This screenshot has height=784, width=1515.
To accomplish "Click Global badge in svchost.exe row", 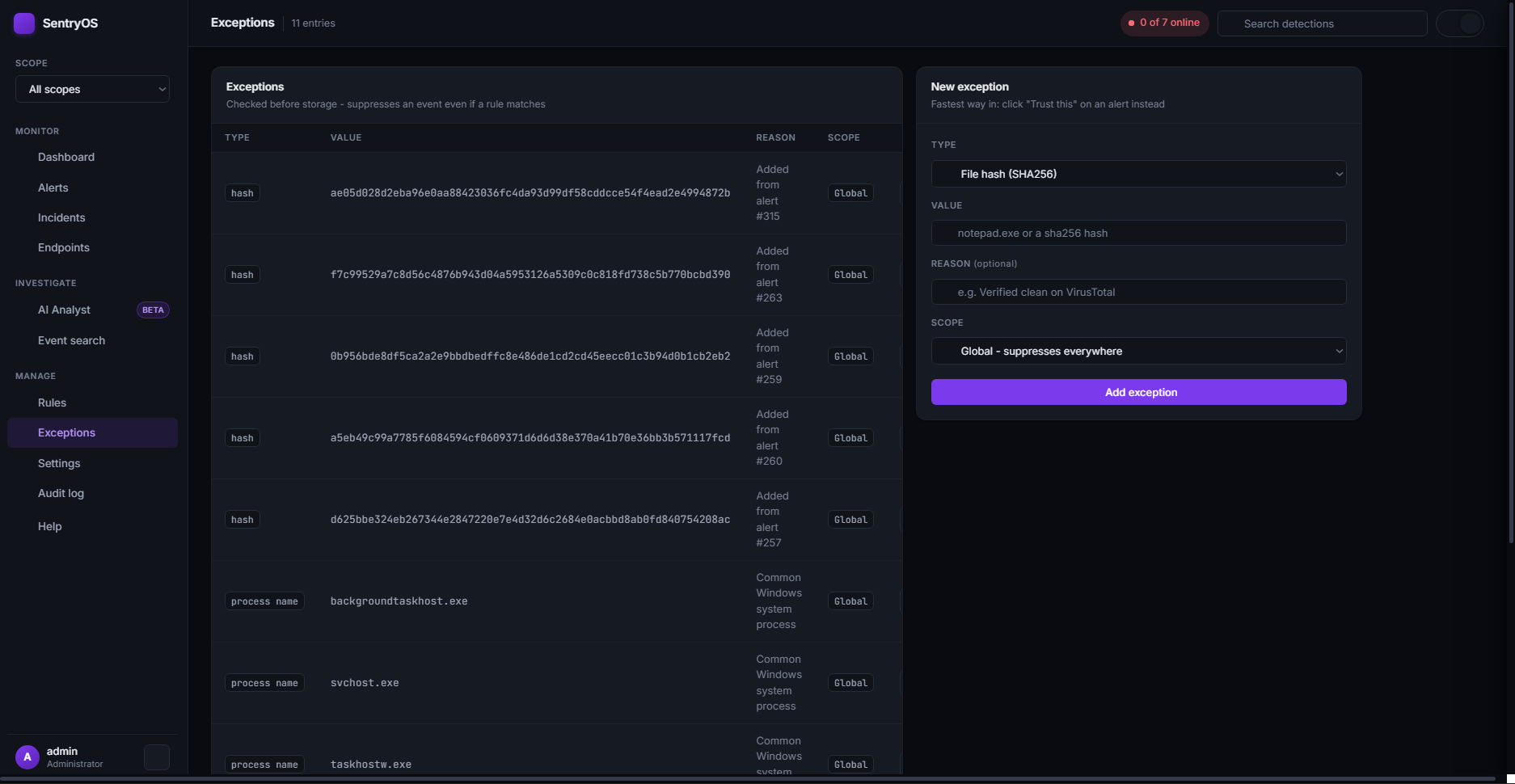I will [x=850, y=683].
